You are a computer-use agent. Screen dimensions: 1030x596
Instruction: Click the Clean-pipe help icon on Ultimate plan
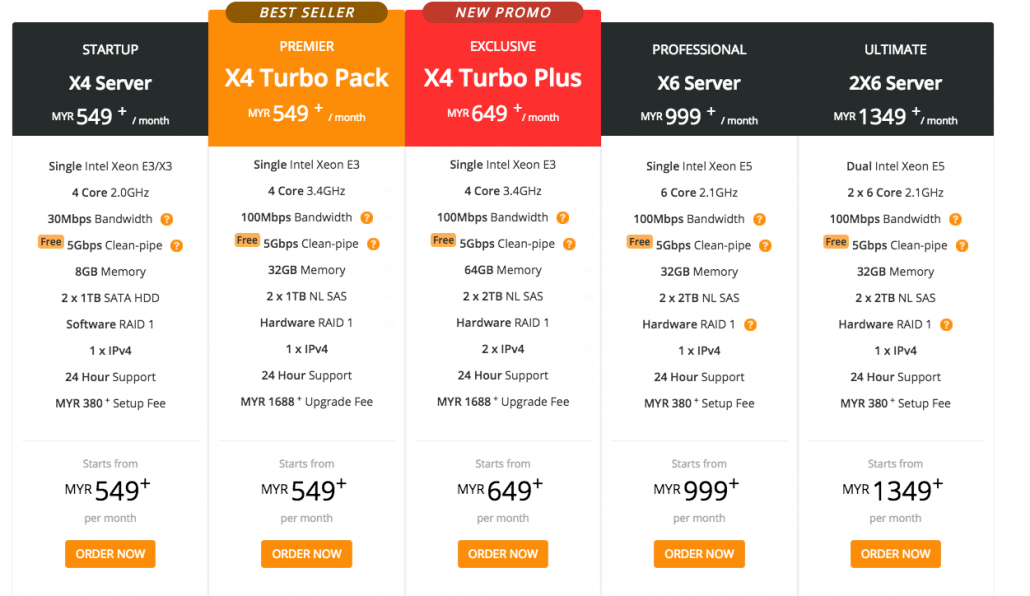point(962,244)
